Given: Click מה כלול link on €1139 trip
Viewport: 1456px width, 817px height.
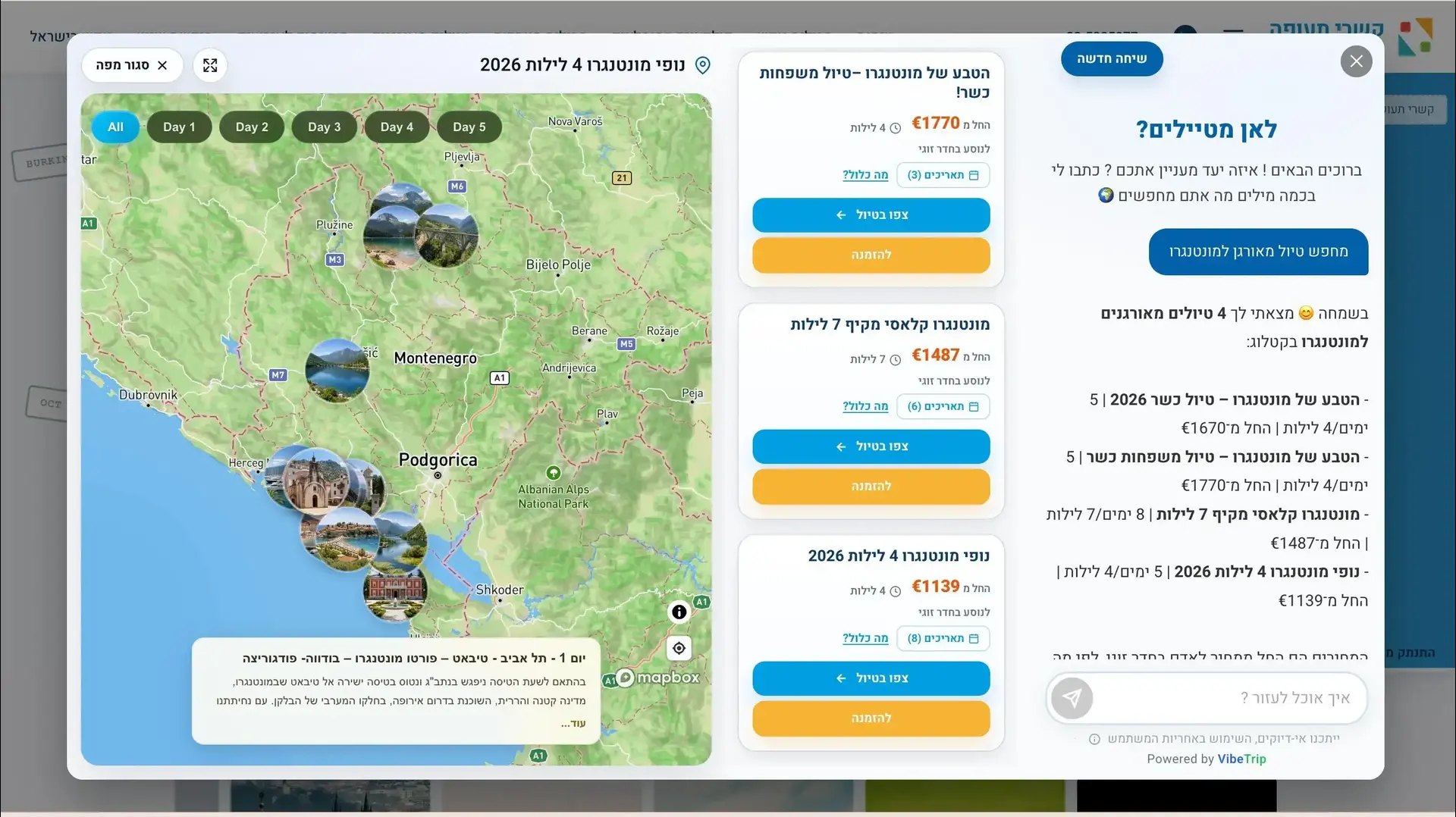Looking at the screenshot, I should (865, 638).
